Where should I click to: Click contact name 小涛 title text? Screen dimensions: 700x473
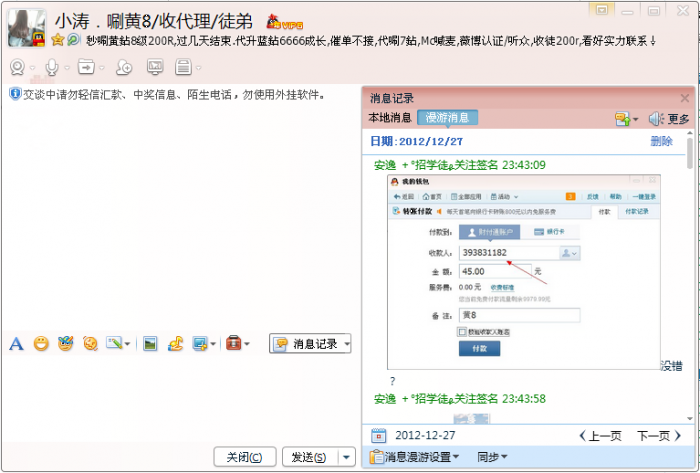[154, 21]
